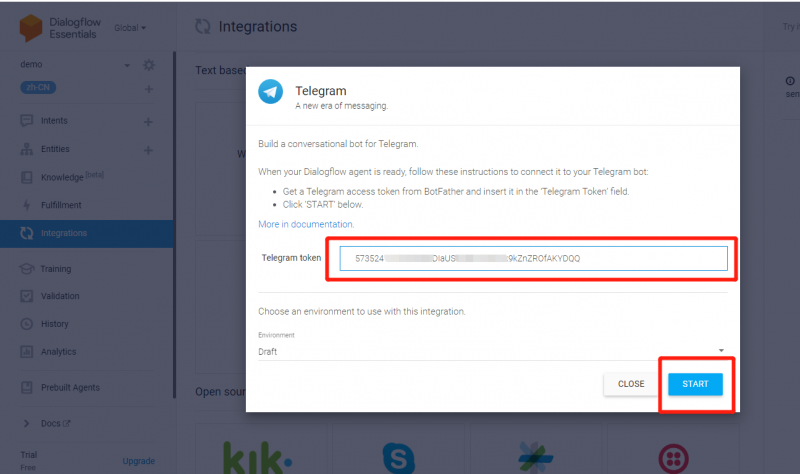The image size is (800, 474).
Task: Click the Telegram paper plane logo
Action: coord(270,92)
